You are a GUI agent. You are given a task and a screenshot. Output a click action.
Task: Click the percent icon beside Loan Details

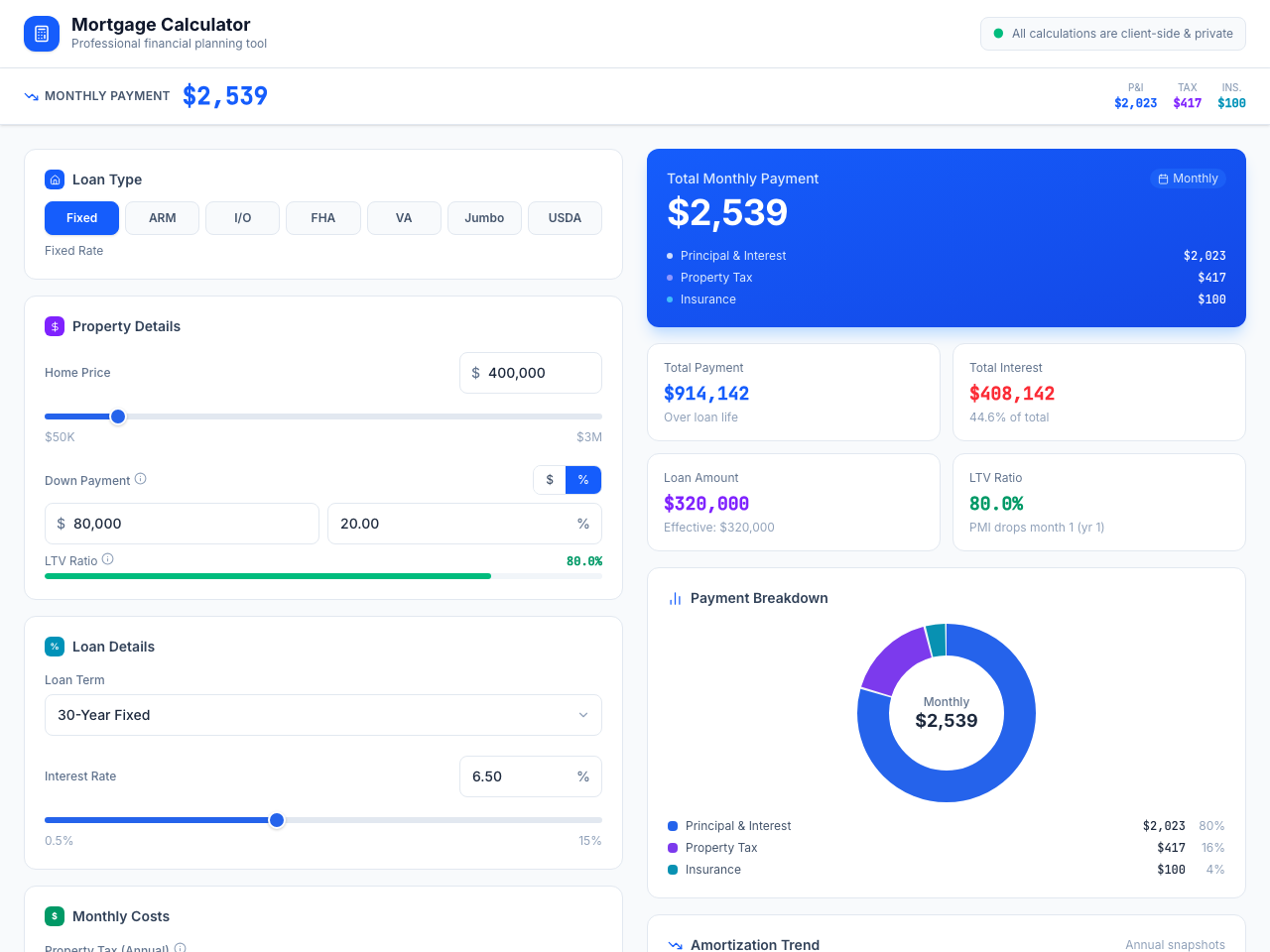click(x=54, y=646)
